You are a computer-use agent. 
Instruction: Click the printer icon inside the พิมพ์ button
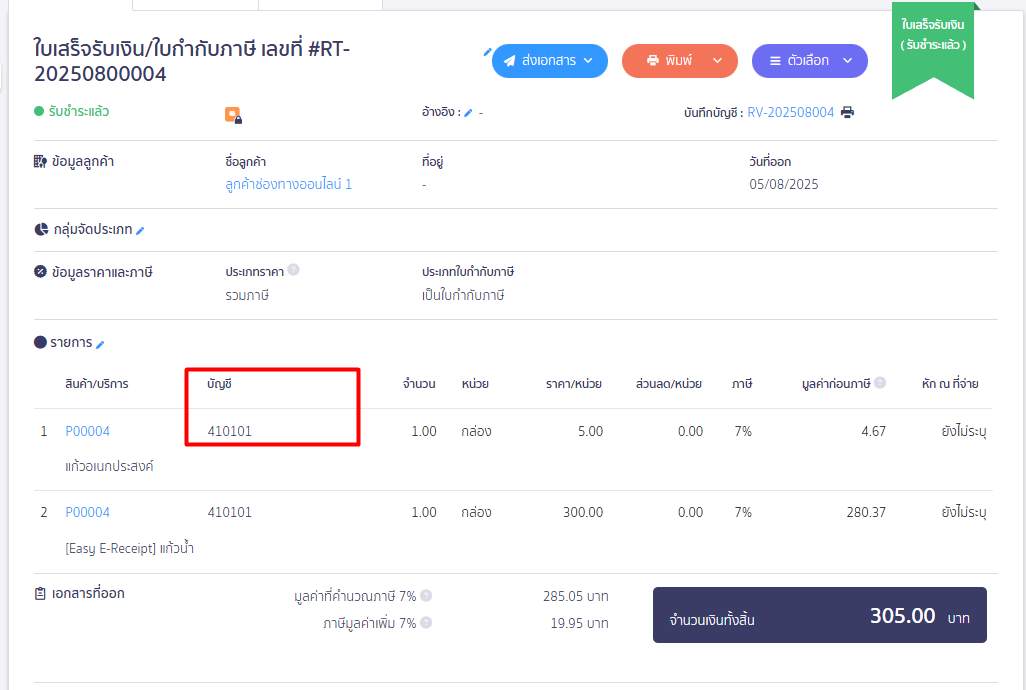(652, 60)
